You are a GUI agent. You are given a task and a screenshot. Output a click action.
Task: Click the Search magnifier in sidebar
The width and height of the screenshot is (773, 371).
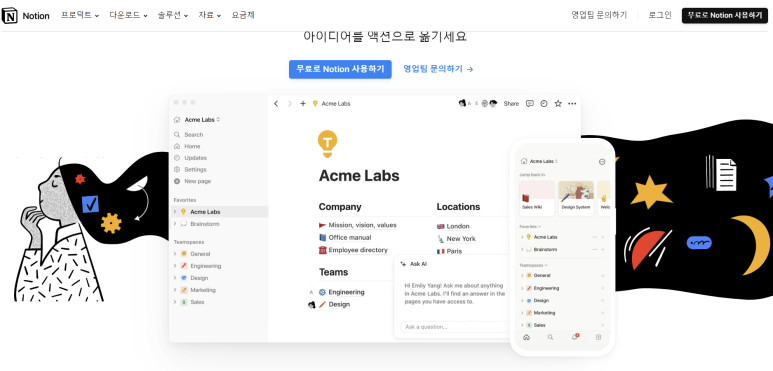pyautogui.click(x=177, y=135)
